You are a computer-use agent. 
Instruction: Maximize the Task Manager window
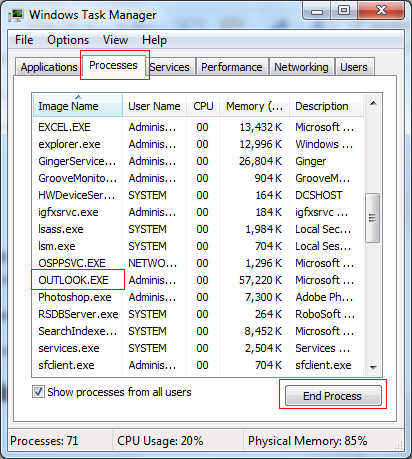coord(344,11)
